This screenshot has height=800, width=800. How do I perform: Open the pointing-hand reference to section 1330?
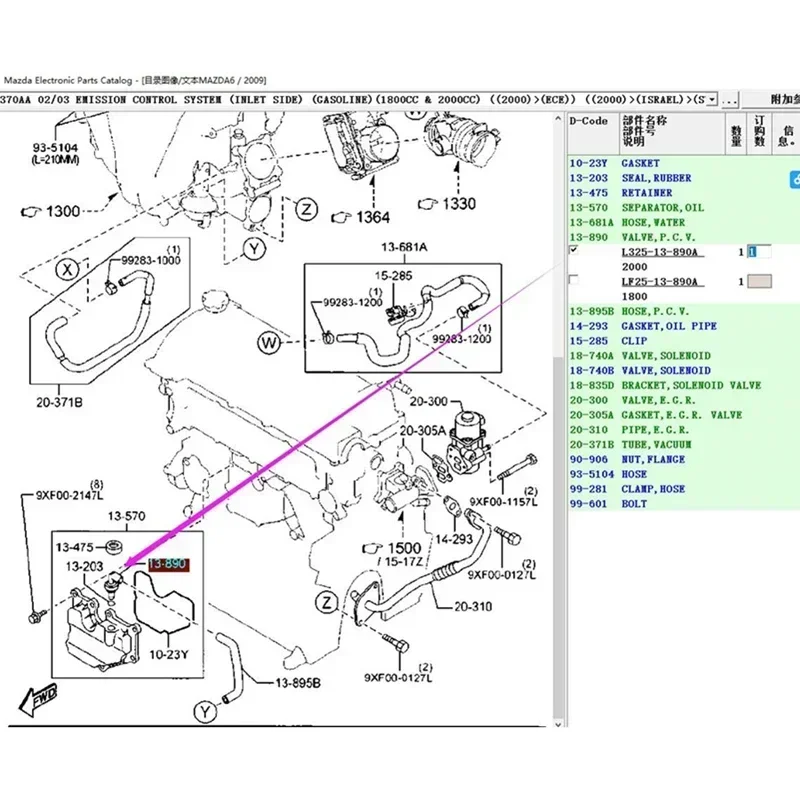[447, 204]
